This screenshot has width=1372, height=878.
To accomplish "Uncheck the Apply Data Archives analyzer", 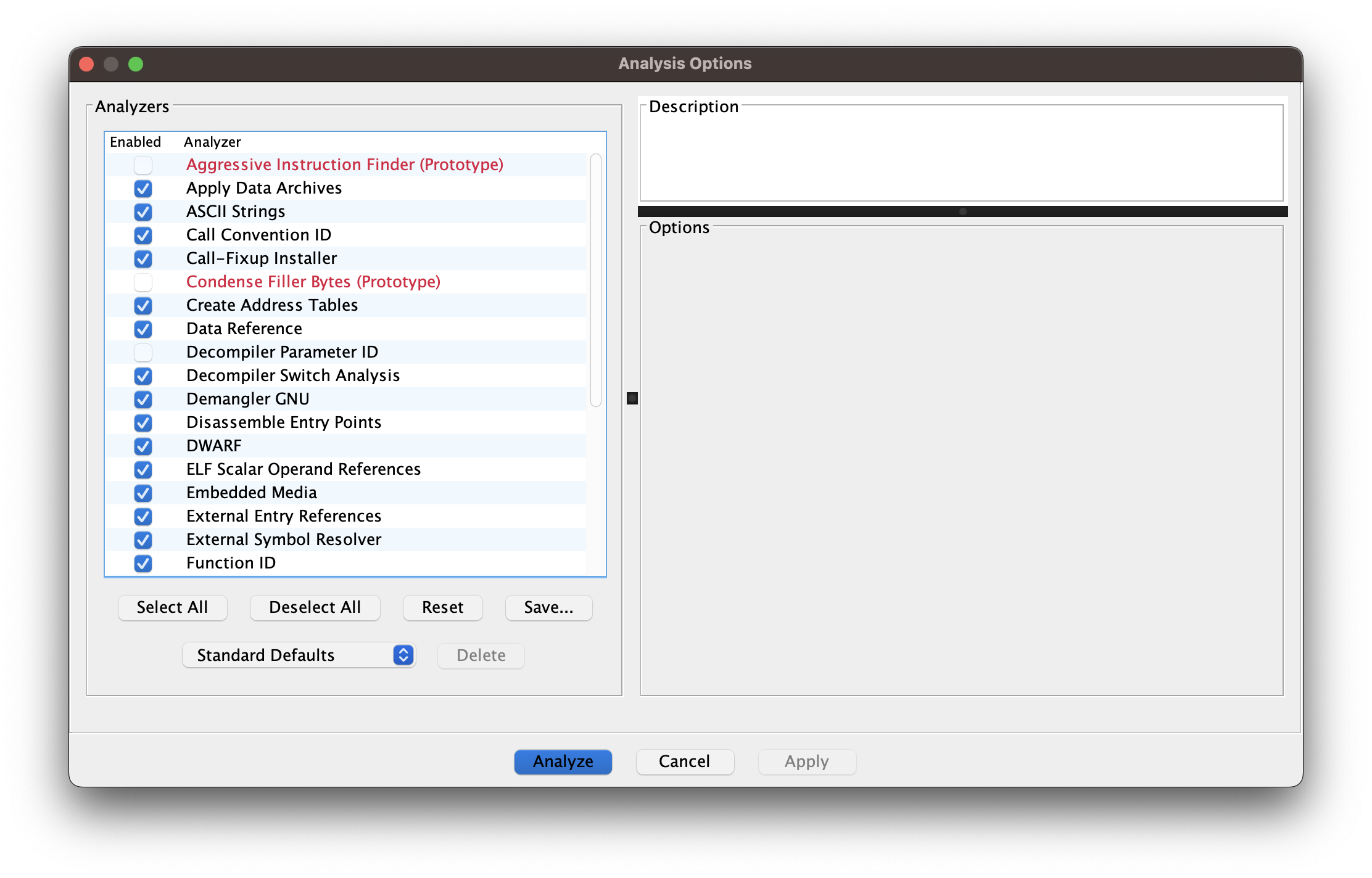I will click(143, 188).
